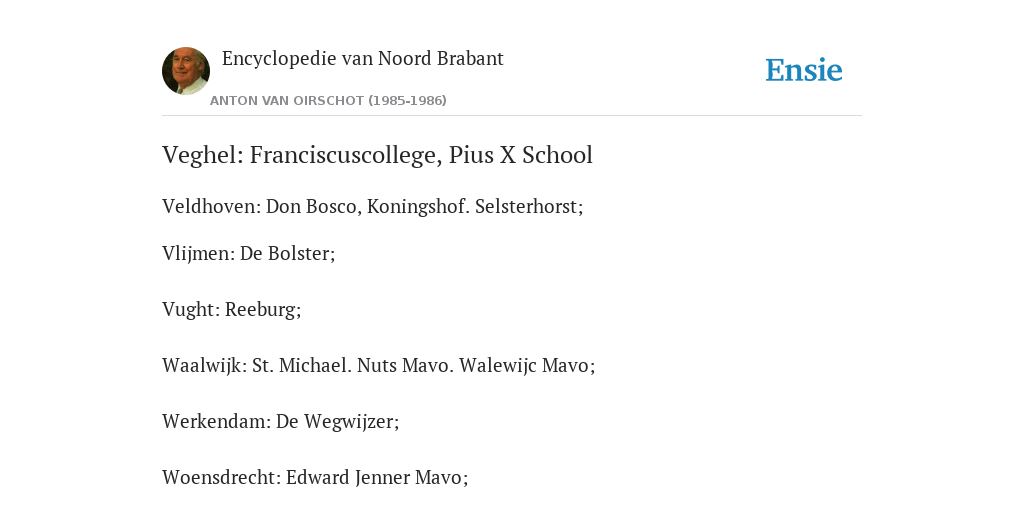Select the Veghel: Franciscuscollege heading

[377, 155]
